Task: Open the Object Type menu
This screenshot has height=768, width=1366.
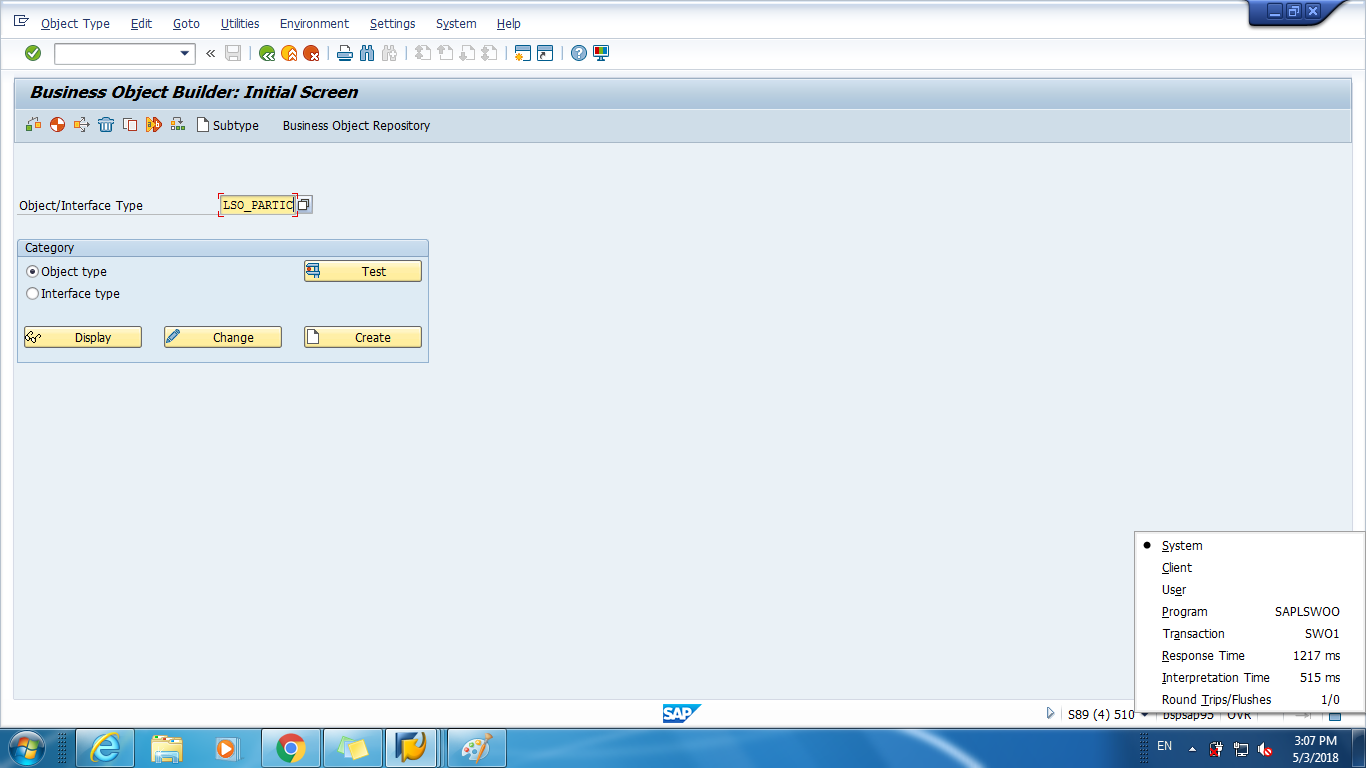Action: [x=75, y=23]
